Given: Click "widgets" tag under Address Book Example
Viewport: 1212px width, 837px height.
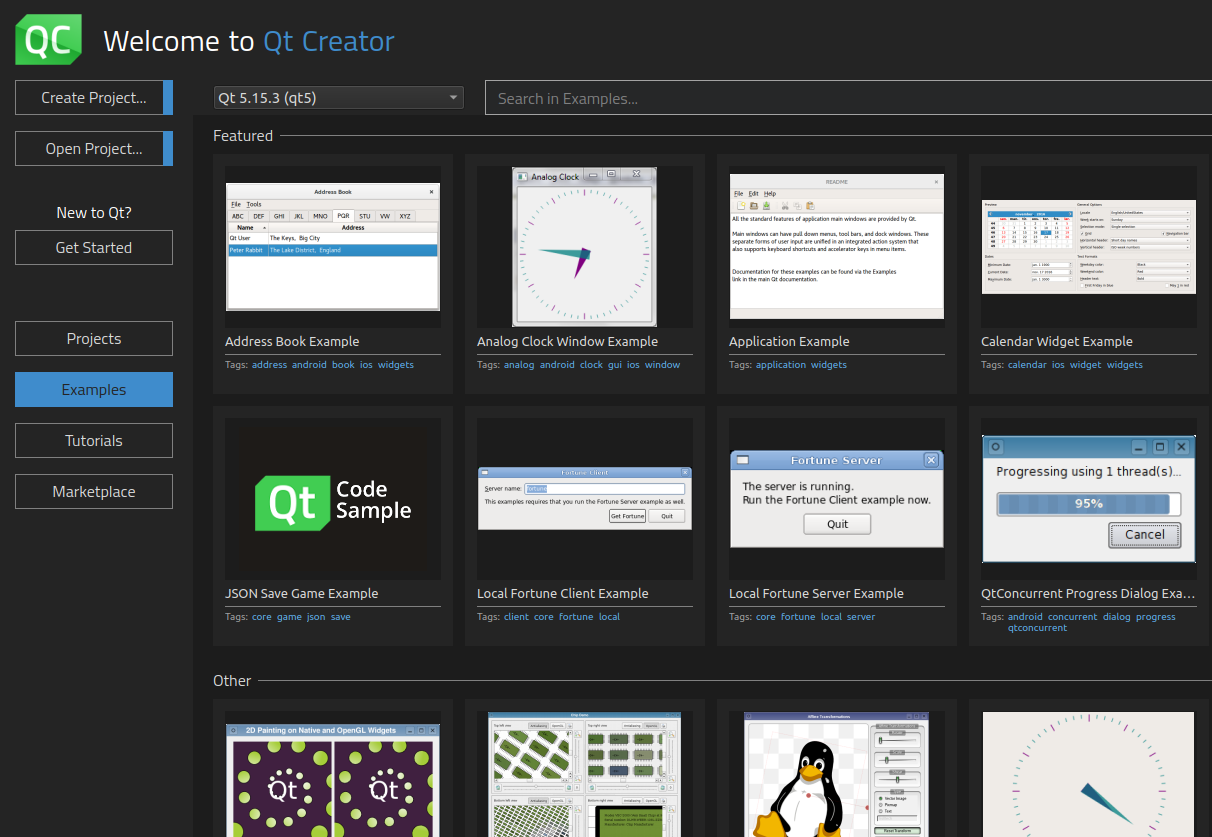Looking at the screenshot, I should [x=396, y=365].
